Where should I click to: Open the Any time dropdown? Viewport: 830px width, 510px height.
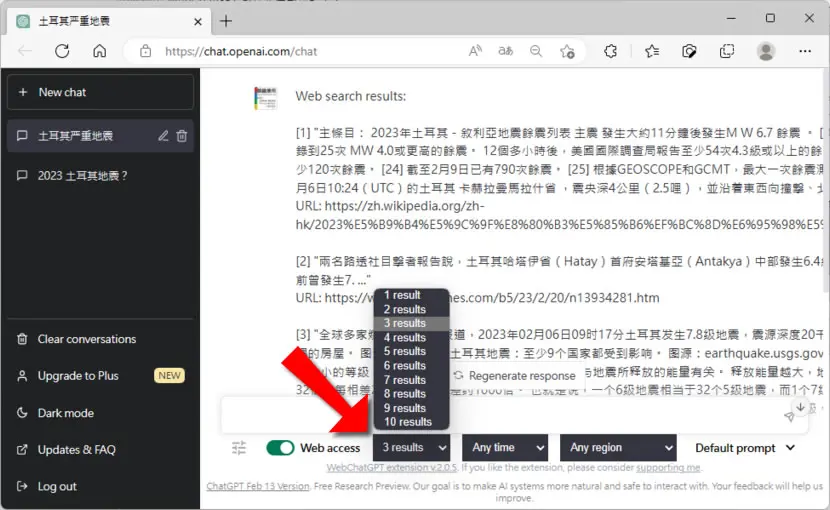click(505, 448)
